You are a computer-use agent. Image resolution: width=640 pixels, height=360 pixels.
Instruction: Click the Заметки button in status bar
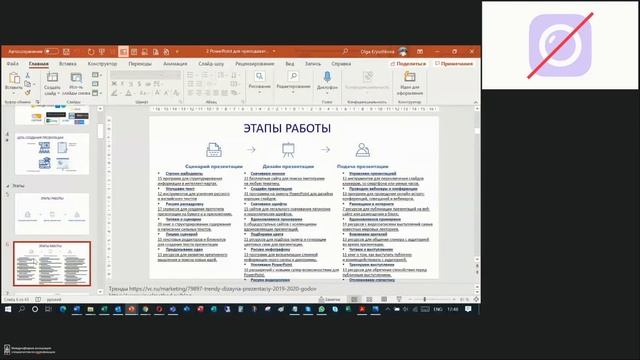tap(329, 299)
